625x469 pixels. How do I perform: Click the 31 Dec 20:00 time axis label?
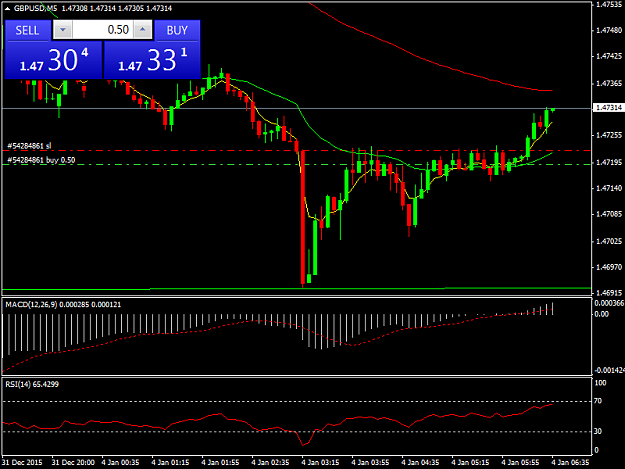point(73,463)
